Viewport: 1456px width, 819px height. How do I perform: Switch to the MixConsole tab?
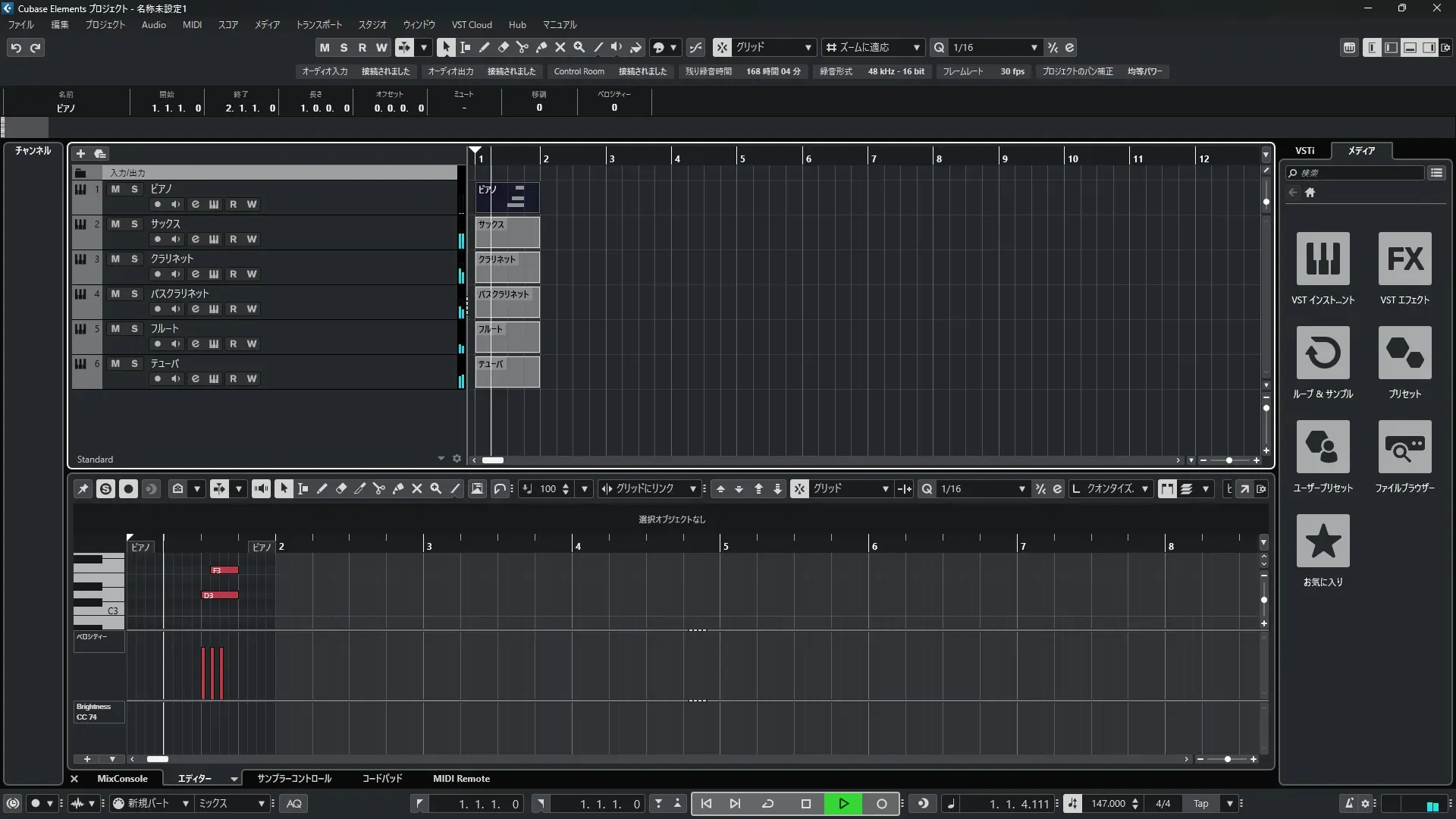click(x=122, y=778)
